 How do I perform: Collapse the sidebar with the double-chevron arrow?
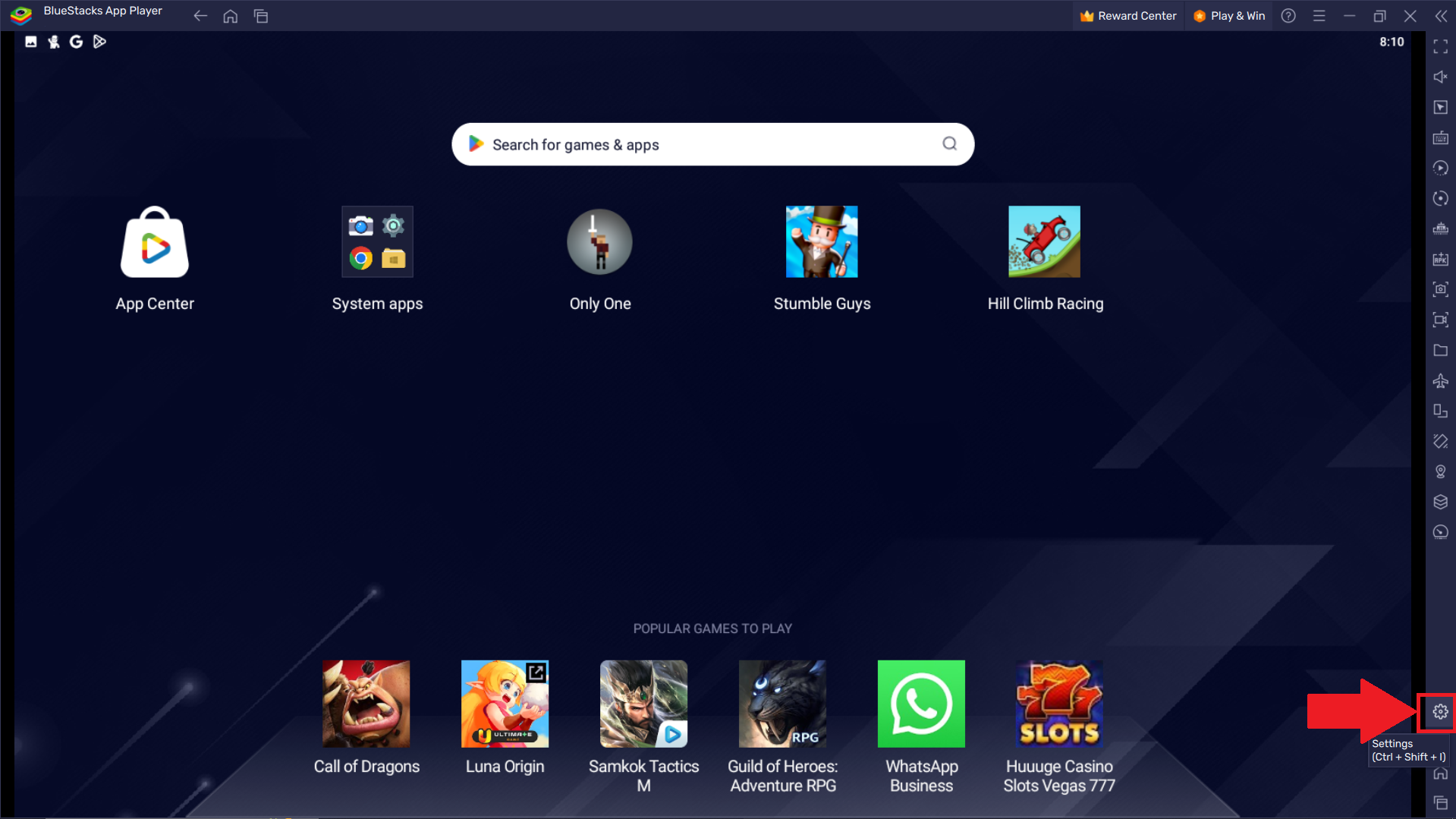(x=1442, y=15)
